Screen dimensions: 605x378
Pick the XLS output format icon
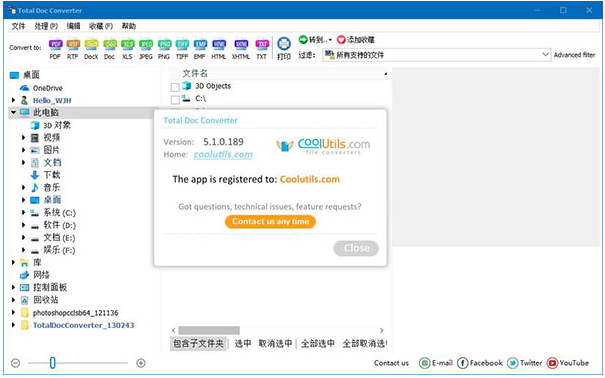(127, 45)
